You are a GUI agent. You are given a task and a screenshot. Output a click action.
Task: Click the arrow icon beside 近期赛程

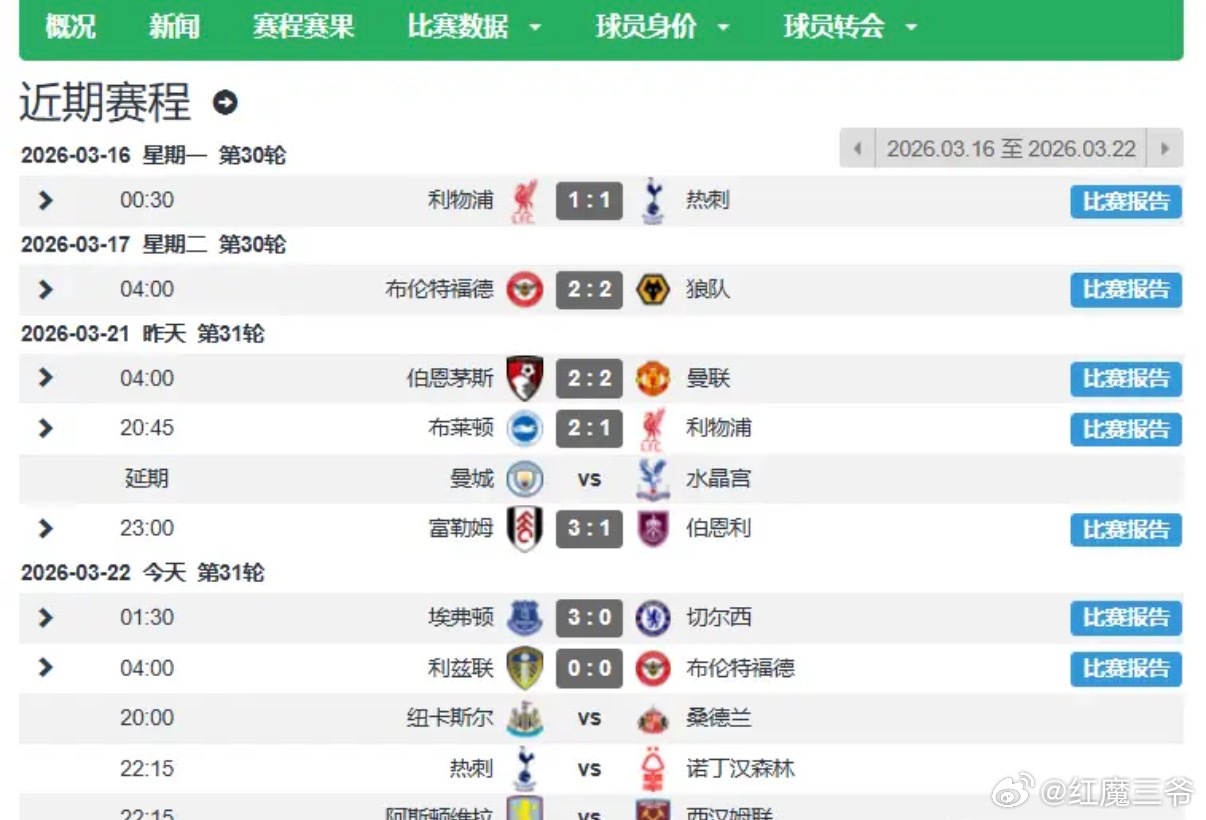(226, 102)
